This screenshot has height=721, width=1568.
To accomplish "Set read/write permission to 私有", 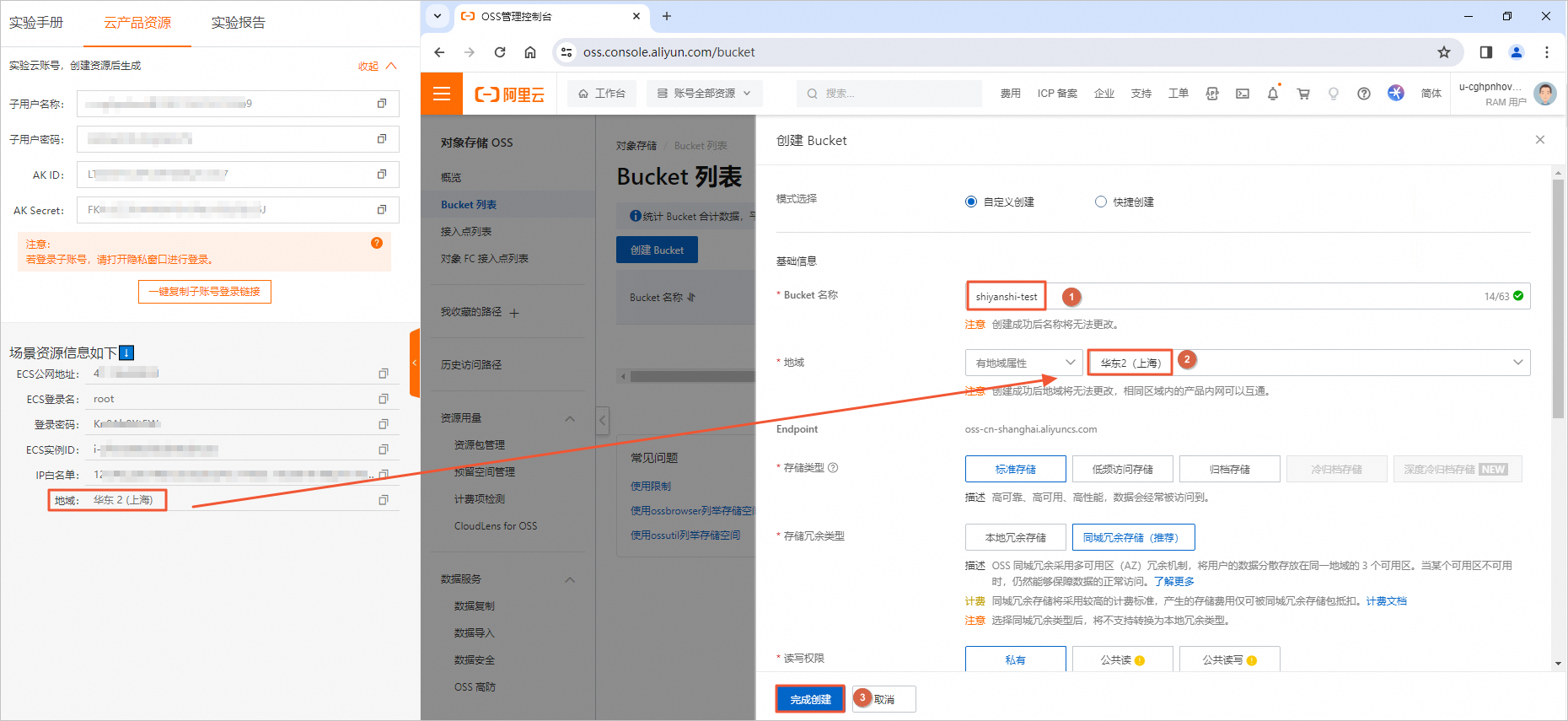I will pyautogui.click(x=1016, y=659).
